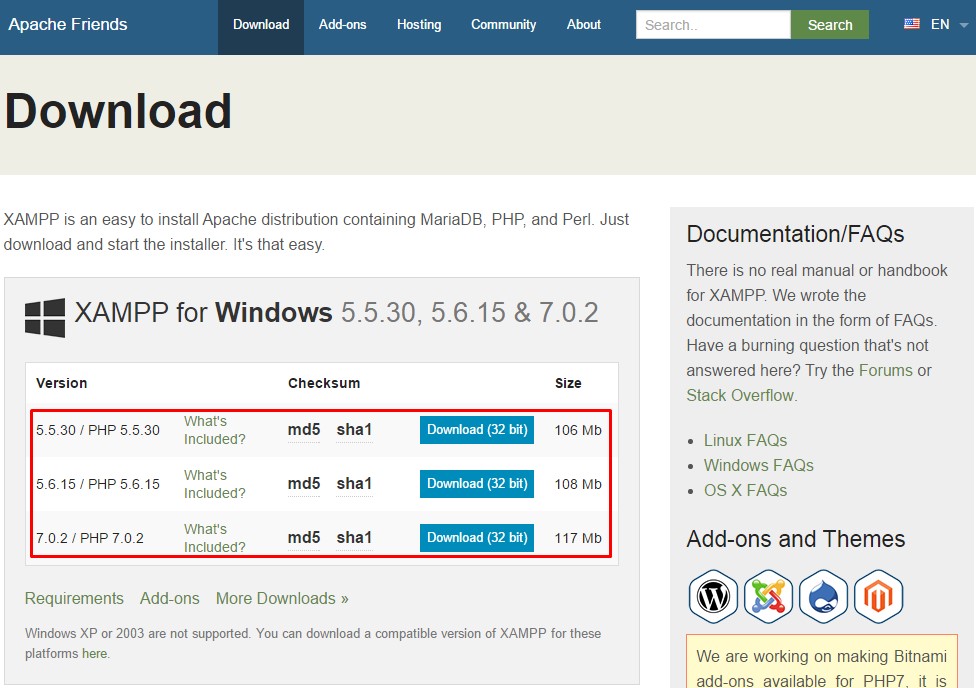Click the '106 Mb' size cell

click(x=578, y=430)
